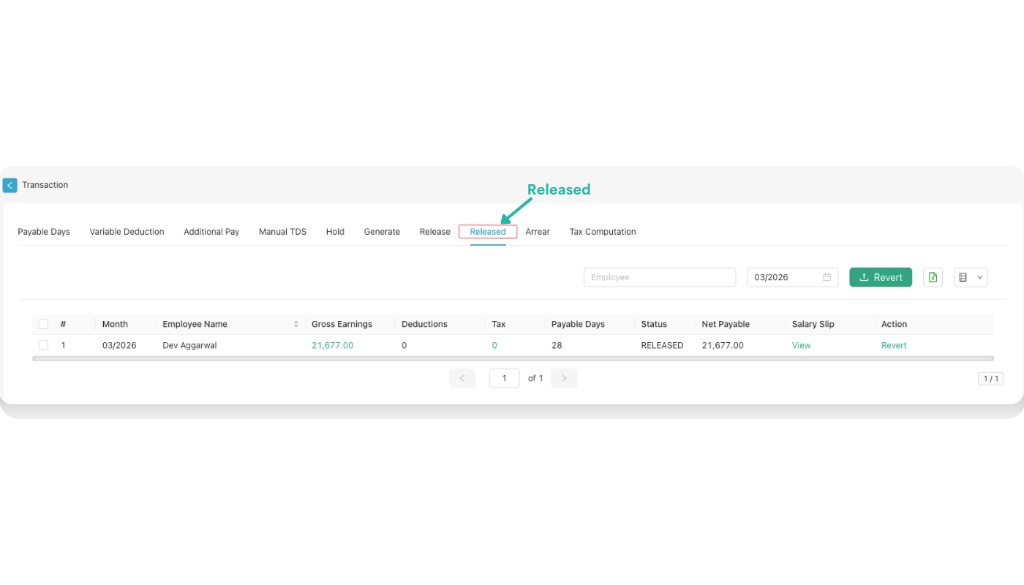Open the 03/2026 month picker dropdown
Image resolution: width=1024 pixels, height=585 pixels.
(790, 277)
